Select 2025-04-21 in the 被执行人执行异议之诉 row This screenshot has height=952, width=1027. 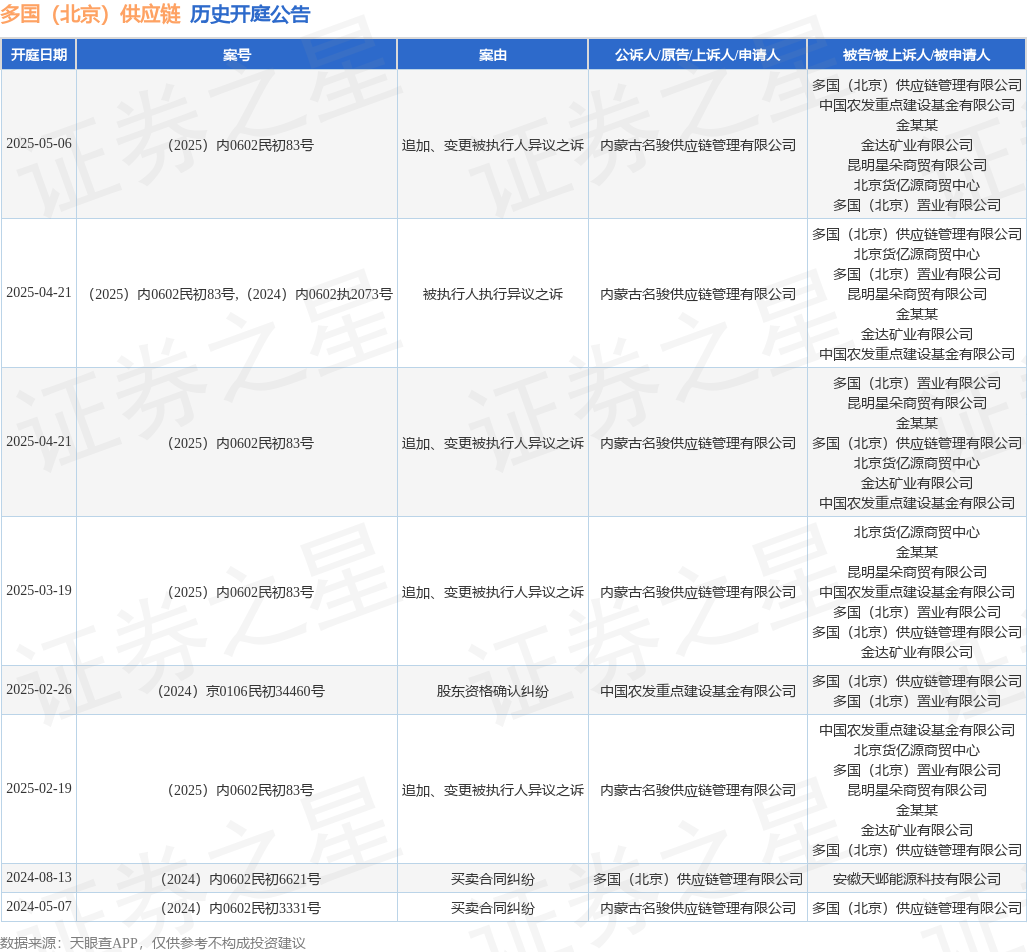point(39,292)
